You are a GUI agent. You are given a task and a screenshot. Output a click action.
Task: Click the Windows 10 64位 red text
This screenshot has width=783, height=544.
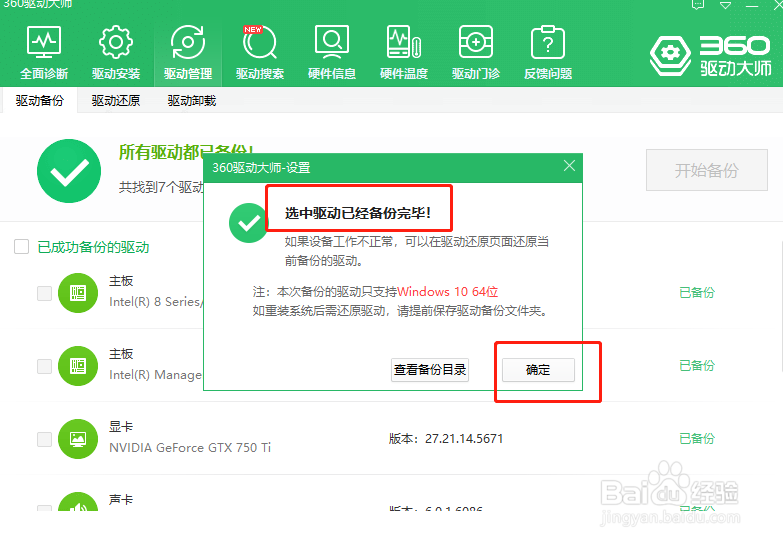[448, 292]
